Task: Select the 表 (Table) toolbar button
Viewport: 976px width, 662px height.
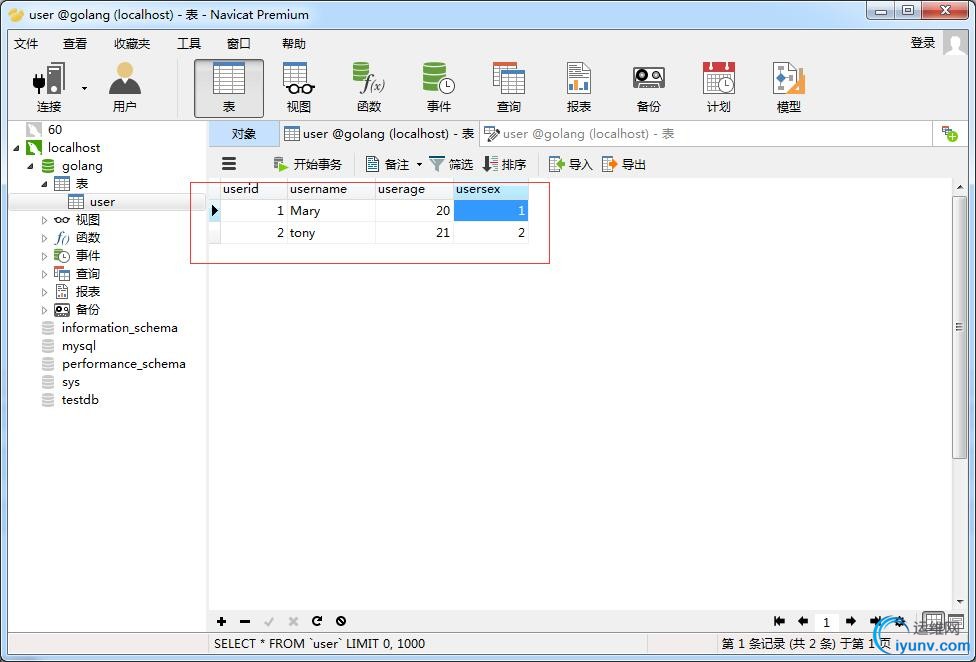Action: [x=228, y=88]
